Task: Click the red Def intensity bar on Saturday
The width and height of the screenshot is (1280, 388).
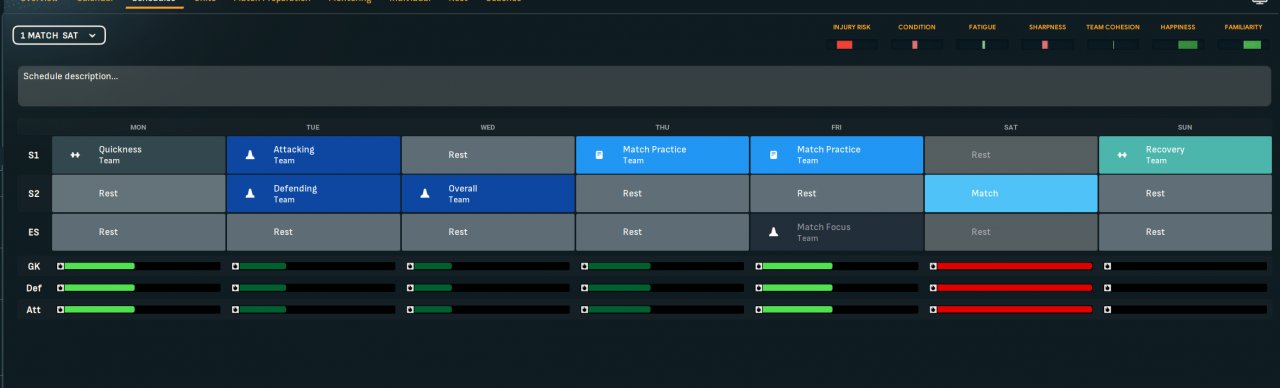Action: point(1014,288)
